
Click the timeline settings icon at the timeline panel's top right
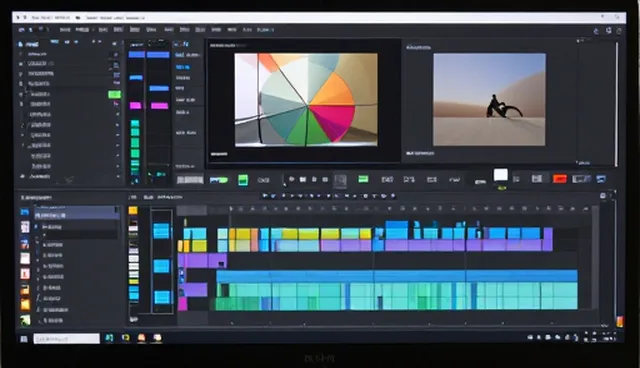tap(603, 196)
